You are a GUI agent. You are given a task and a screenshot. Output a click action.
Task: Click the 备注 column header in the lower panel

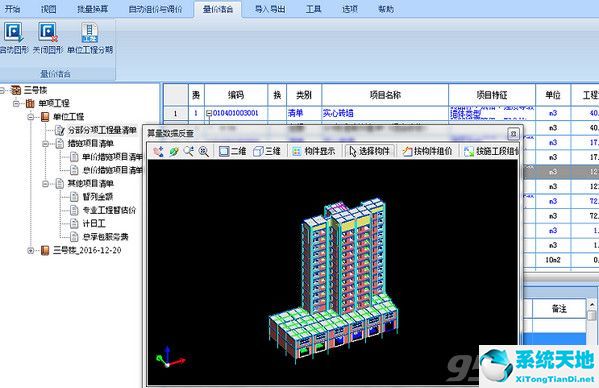click(559, 308)
